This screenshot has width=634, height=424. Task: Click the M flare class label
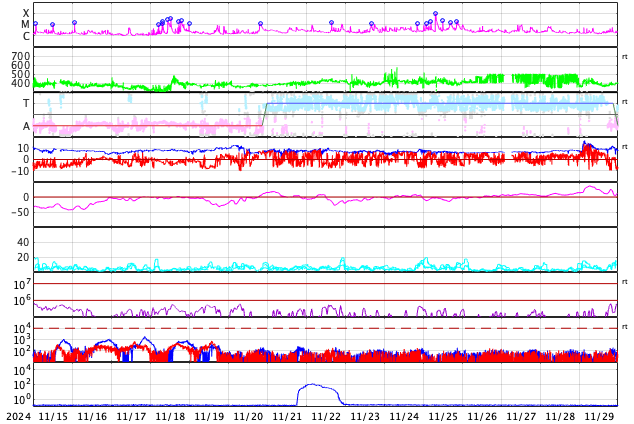tap(26, 25)
